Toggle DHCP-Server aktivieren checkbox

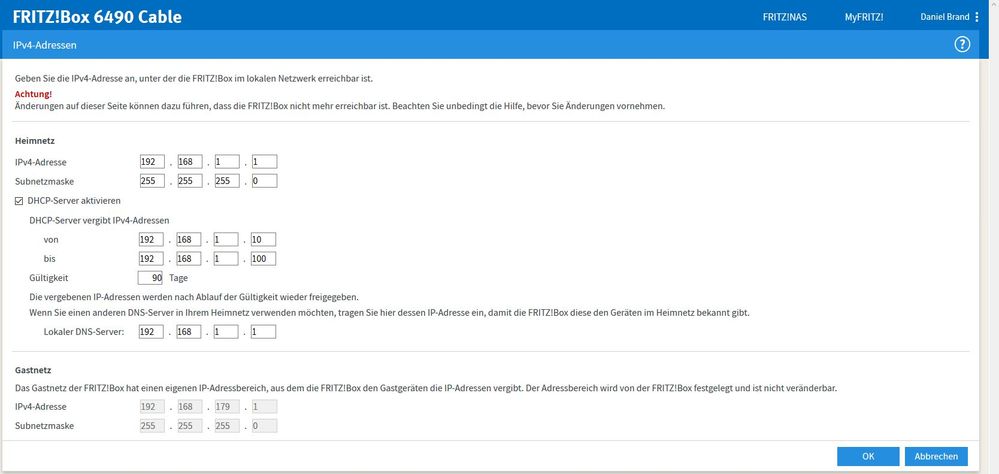pyautogui.click(x=19, y=201)
